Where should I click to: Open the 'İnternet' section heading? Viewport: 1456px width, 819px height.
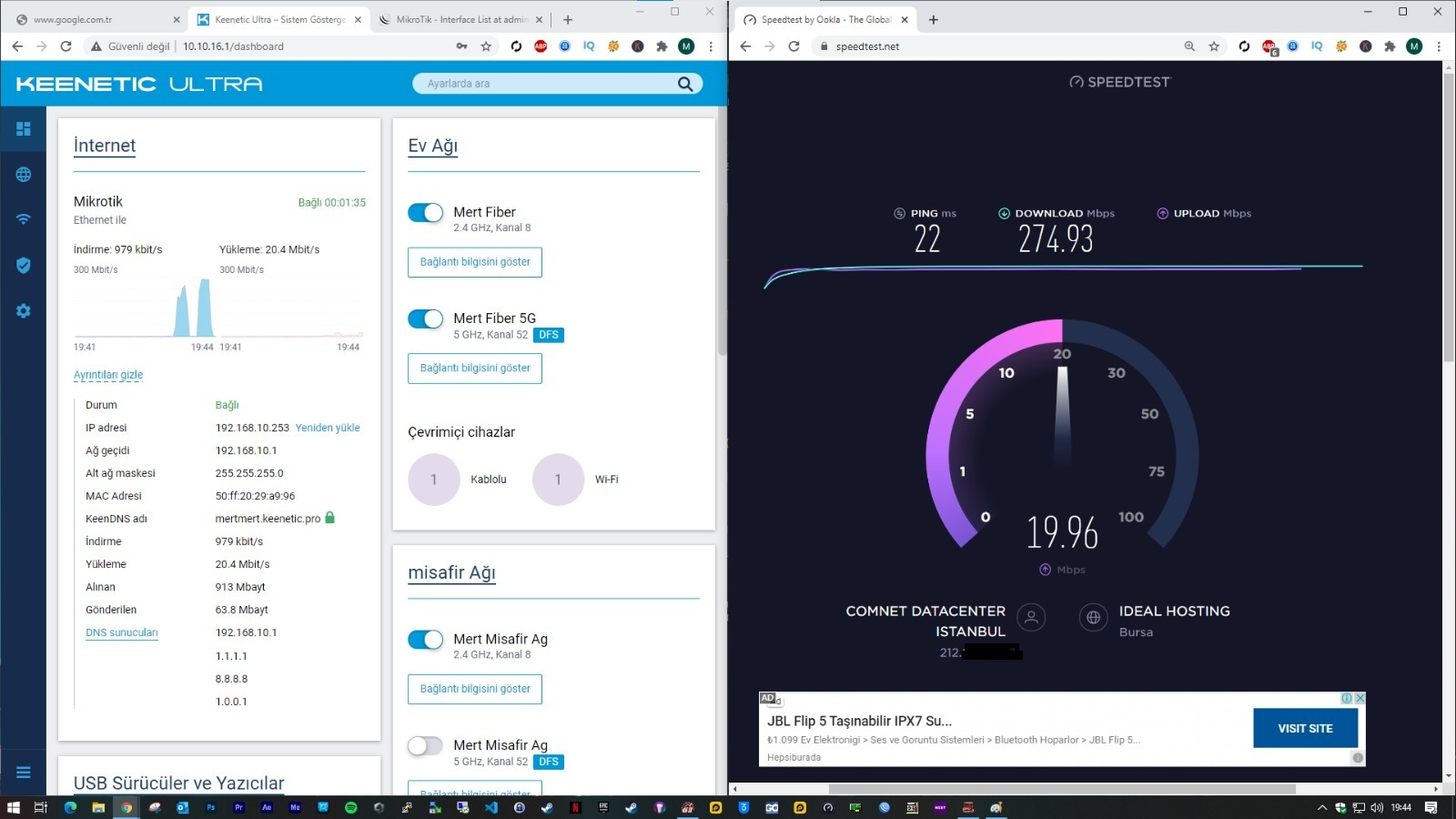point(105,146)
